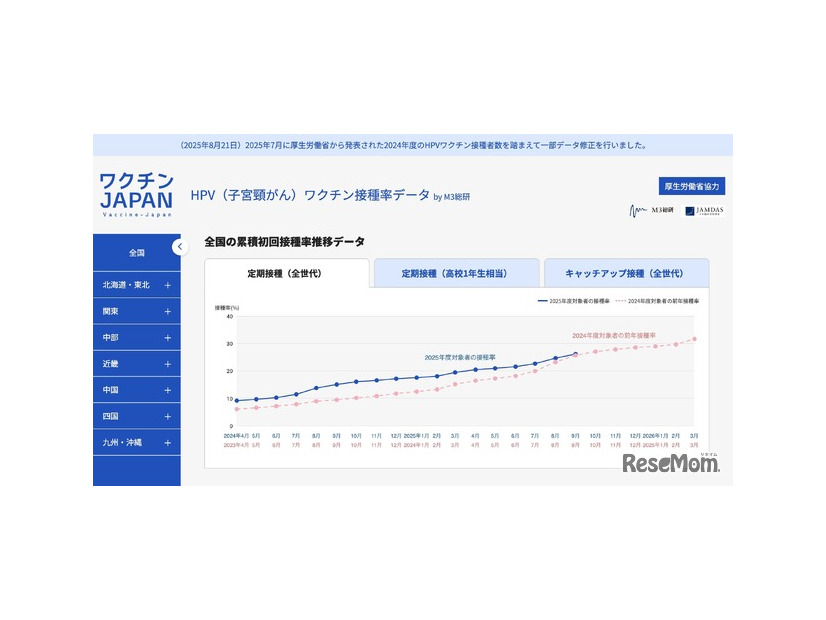Collapse the sidebar with the chevron button

(x=179, y=247)
